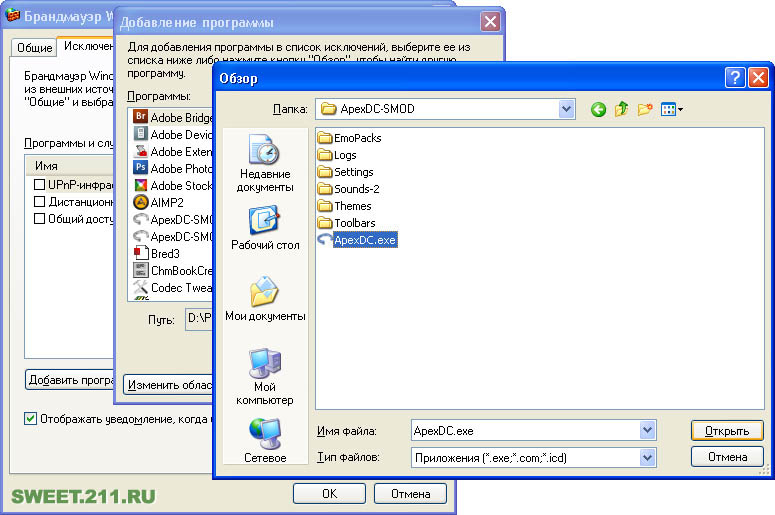This screenshot has width=775, height=515.
Task: Click the Открыть button
Action: coord(727,431)
